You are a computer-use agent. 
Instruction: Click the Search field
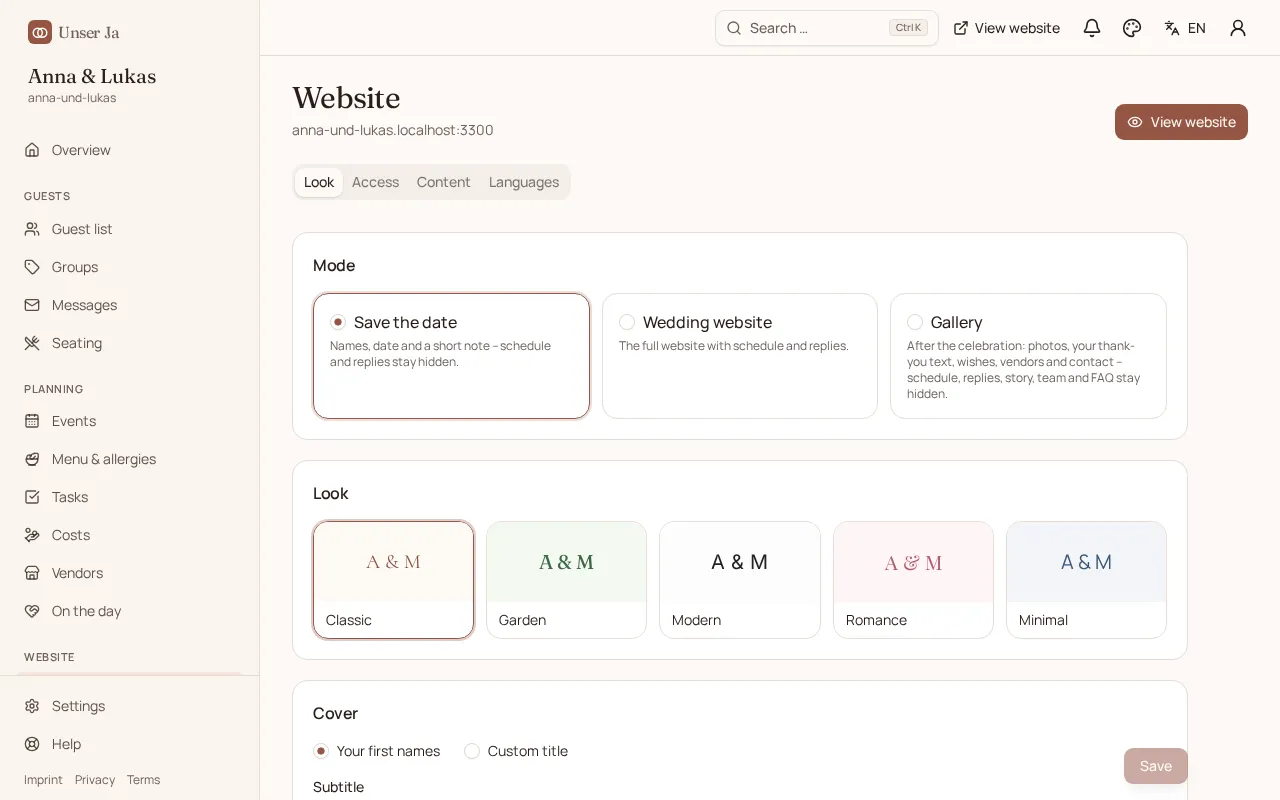827,28
